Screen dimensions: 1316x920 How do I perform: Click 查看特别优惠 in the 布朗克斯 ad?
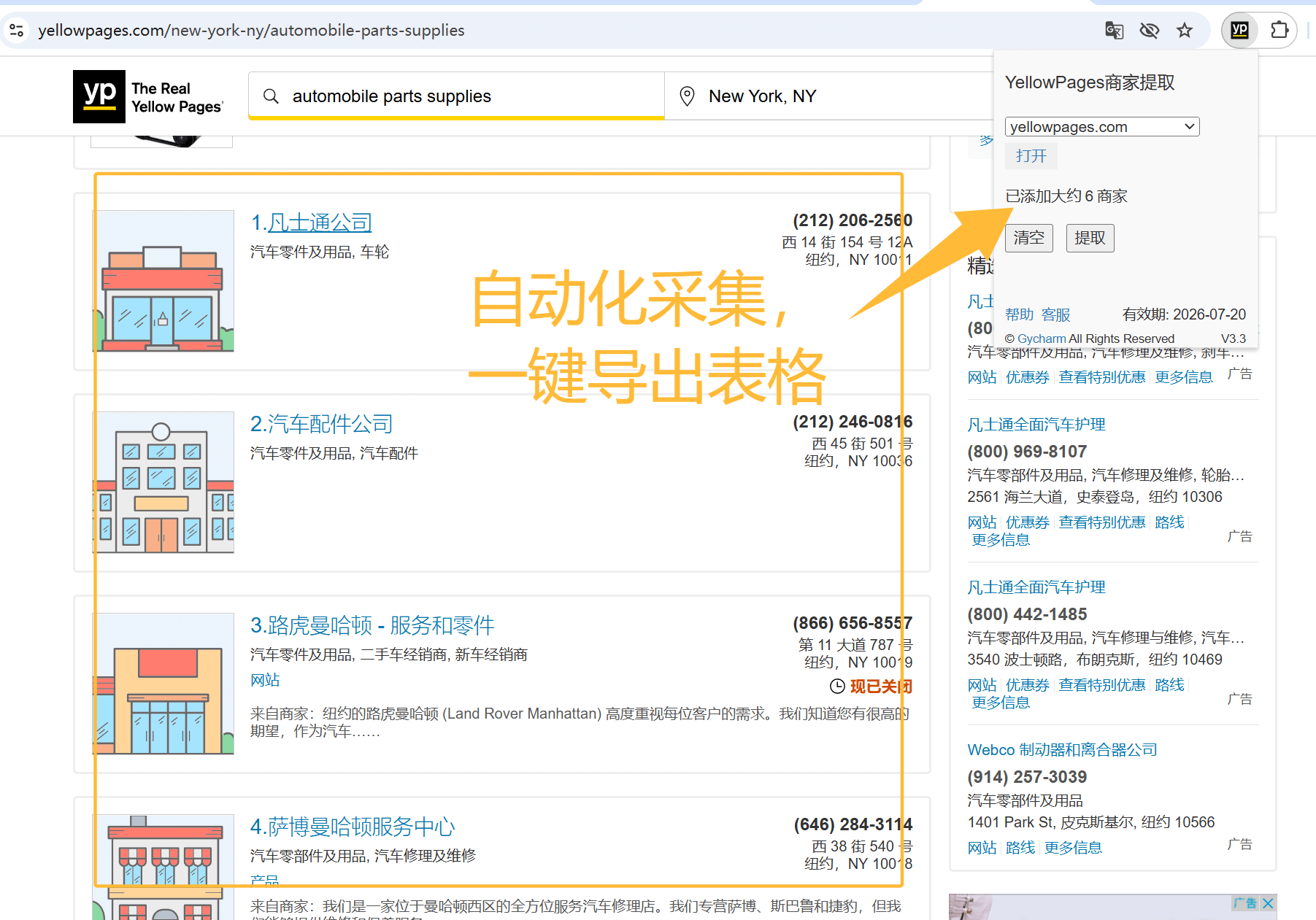pos(1102,685)
